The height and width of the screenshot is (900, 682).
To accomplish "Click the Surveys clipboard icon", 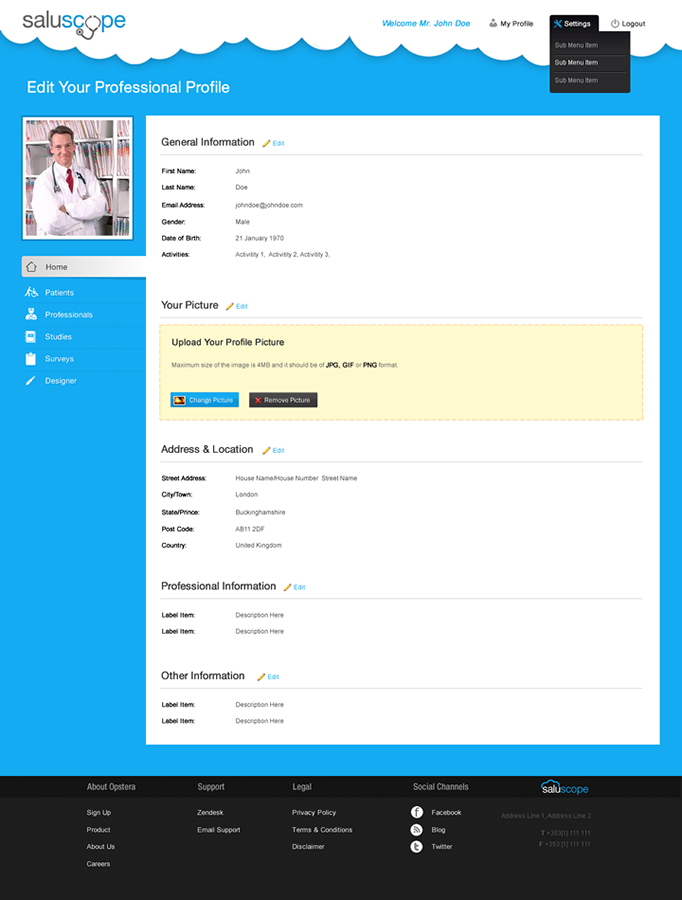I will 31,359.
